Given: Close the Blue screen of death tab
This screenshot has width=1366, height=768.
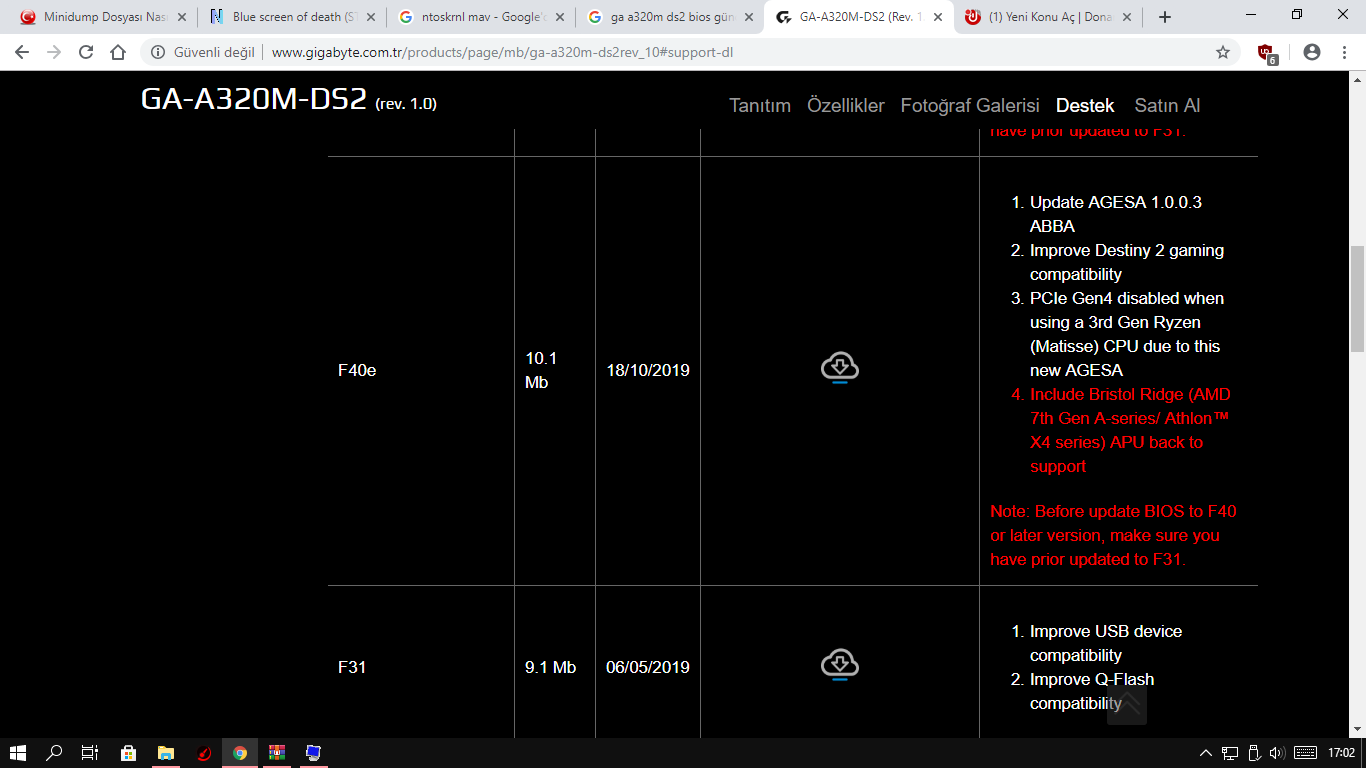Looking at the screenshot, I should coord(371,17).
